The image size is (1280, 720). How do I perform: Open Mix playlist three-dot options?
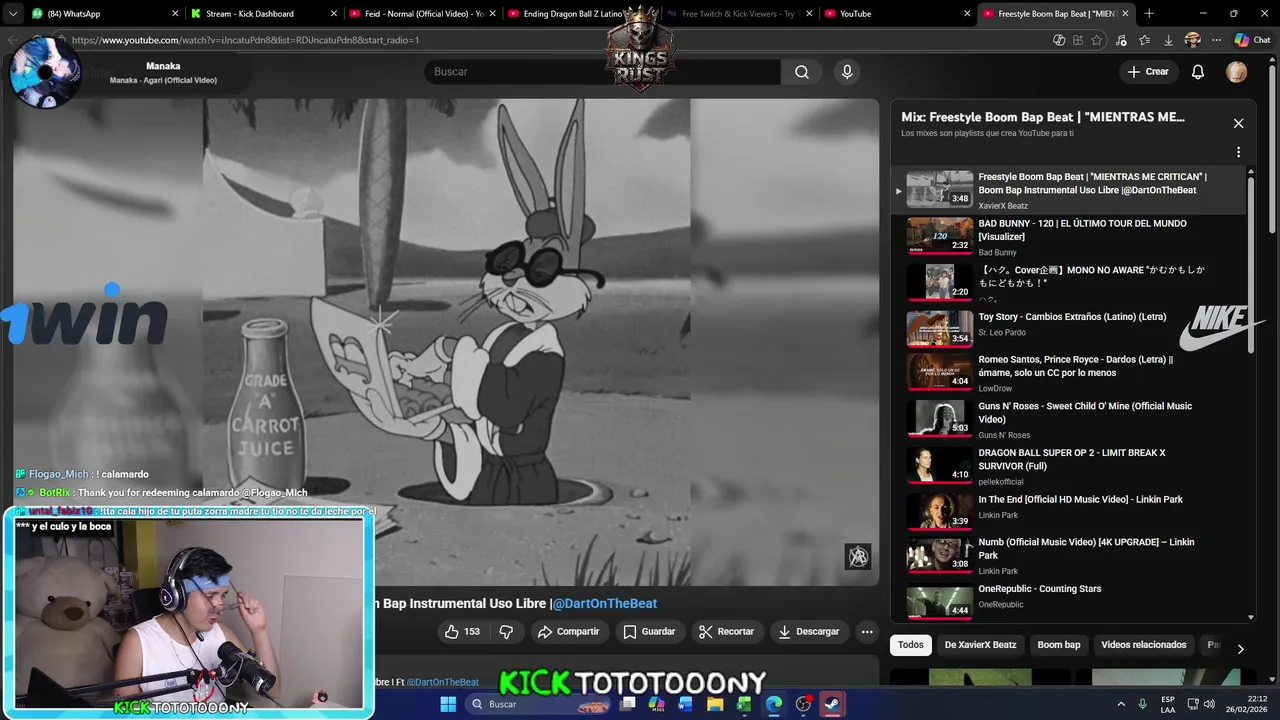pos(1238,153)
